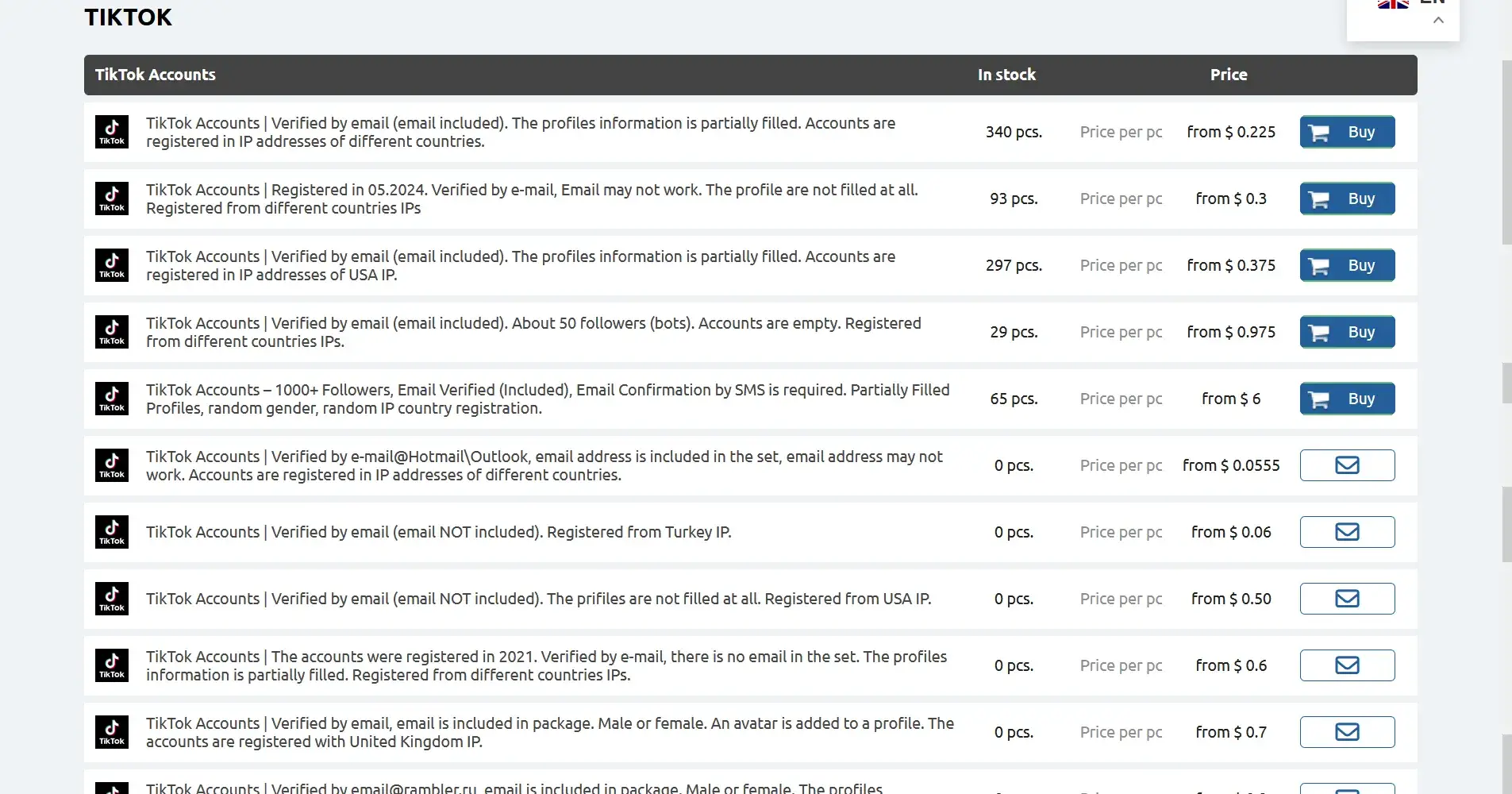Image resolution: width=1512 pixels, height=794 pixels.
Task: Click envelope notify icon for Turkey IP accounts
Action: tap(1347, 532)
